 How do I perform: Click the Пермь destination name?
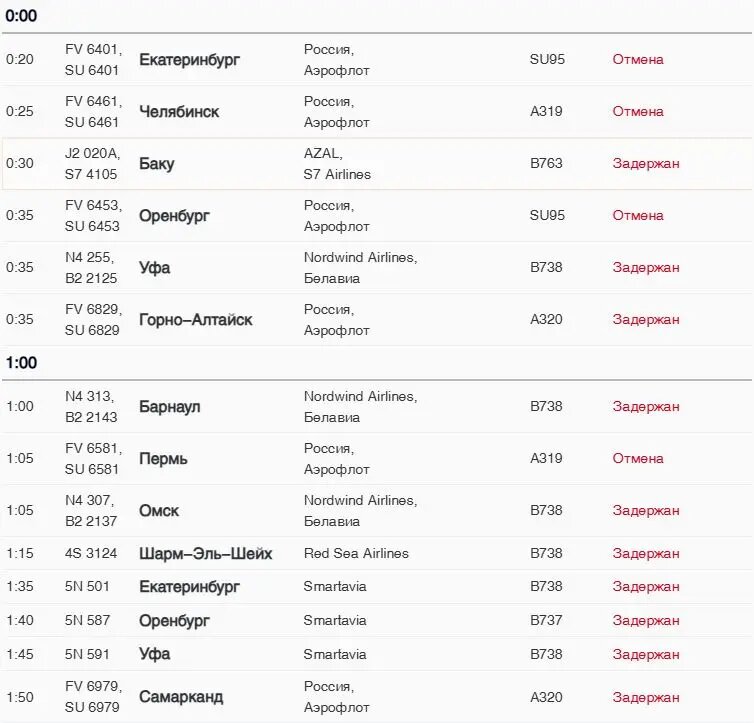pos(163,459)
